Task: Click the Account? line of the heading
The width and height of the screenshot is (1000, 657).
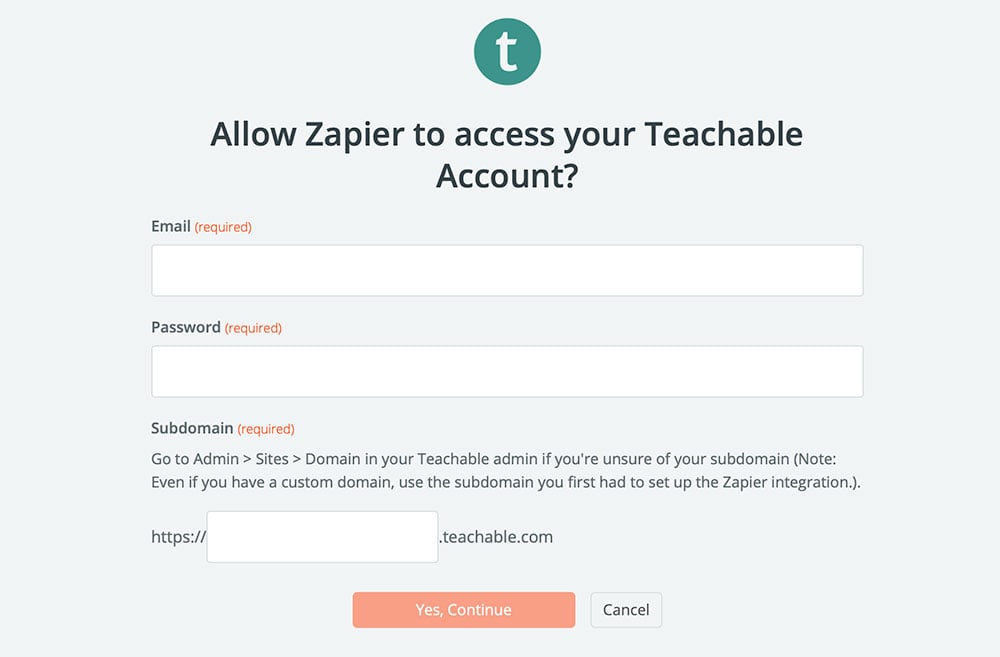Action: click(507, 175)
